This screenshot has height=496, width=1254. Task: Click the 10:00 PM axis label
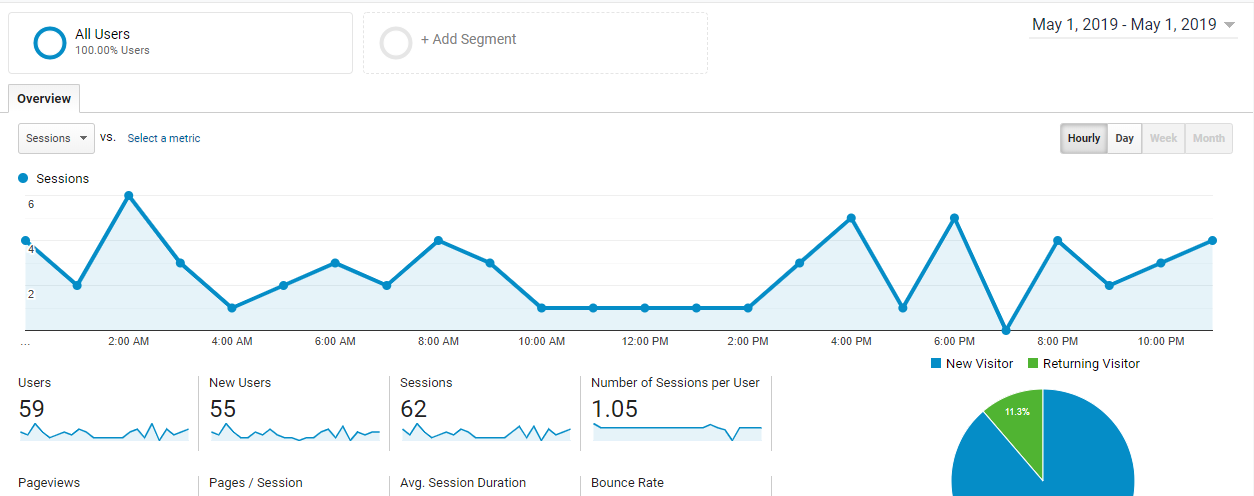click(x=1161, y=342)
